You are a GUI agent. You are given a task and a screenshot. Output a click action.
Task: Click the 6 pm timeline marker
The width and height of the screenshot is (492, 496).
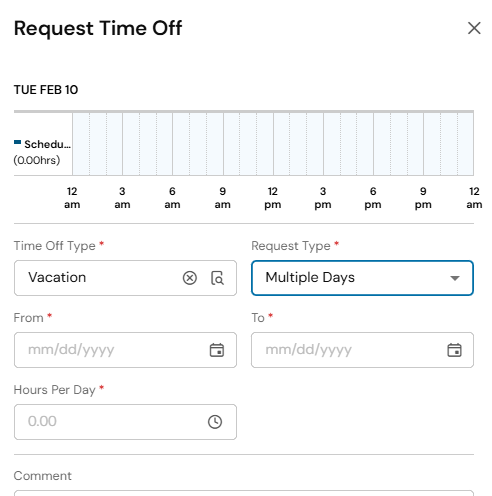tap(373, 198)
